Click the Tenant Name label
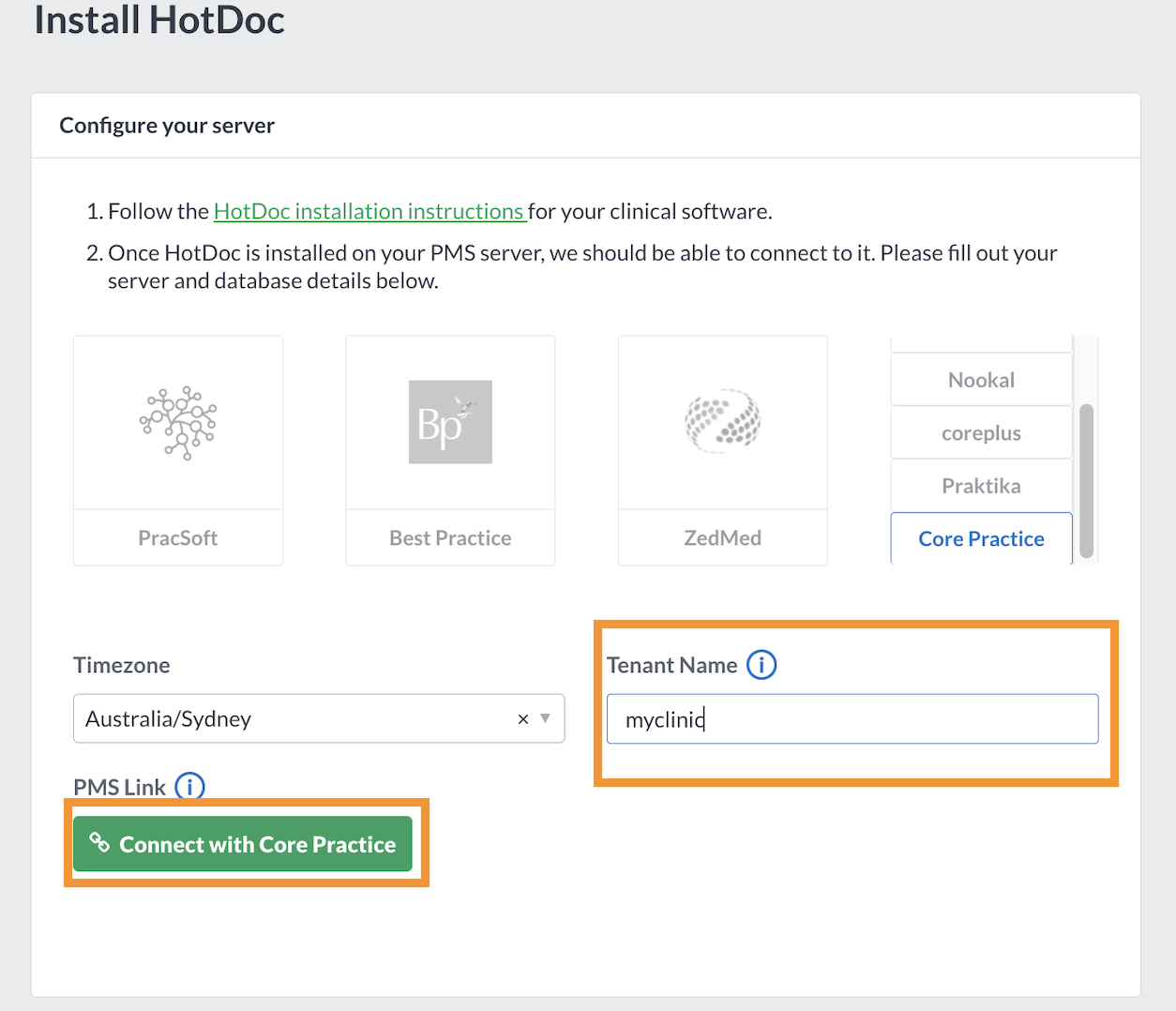Image resolution: width=1176 pixels, height=1011 pixels. coord(671,665)
